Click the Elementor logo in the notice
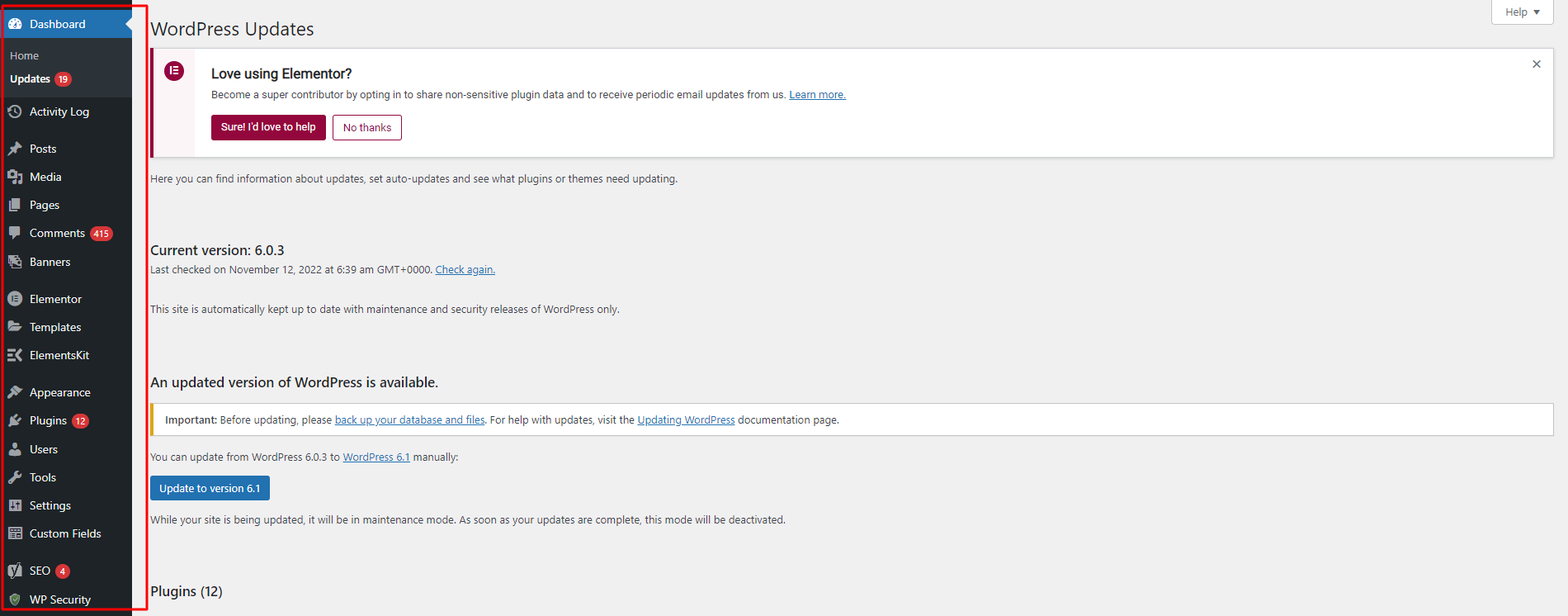This screenshot has width=1568, height=616. coord(174,71)
